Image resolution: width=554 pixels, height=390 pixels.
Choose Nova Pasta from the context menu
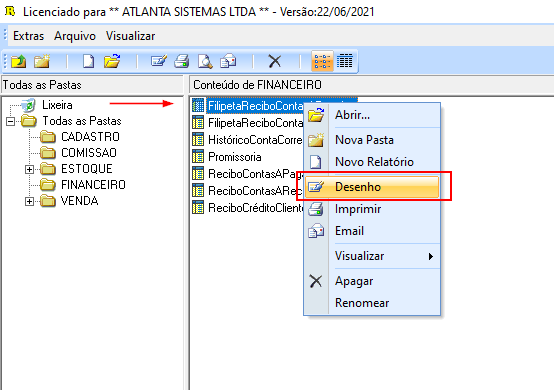coord(372,140)
